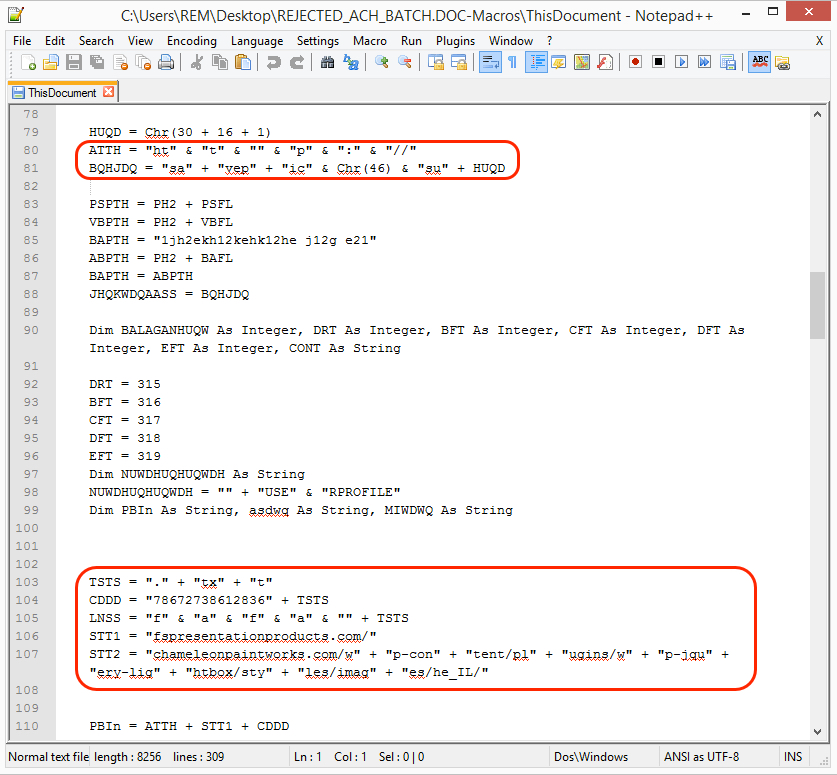Open the Run menu
This screenshot has width=837, height=775.
(411, 41)
